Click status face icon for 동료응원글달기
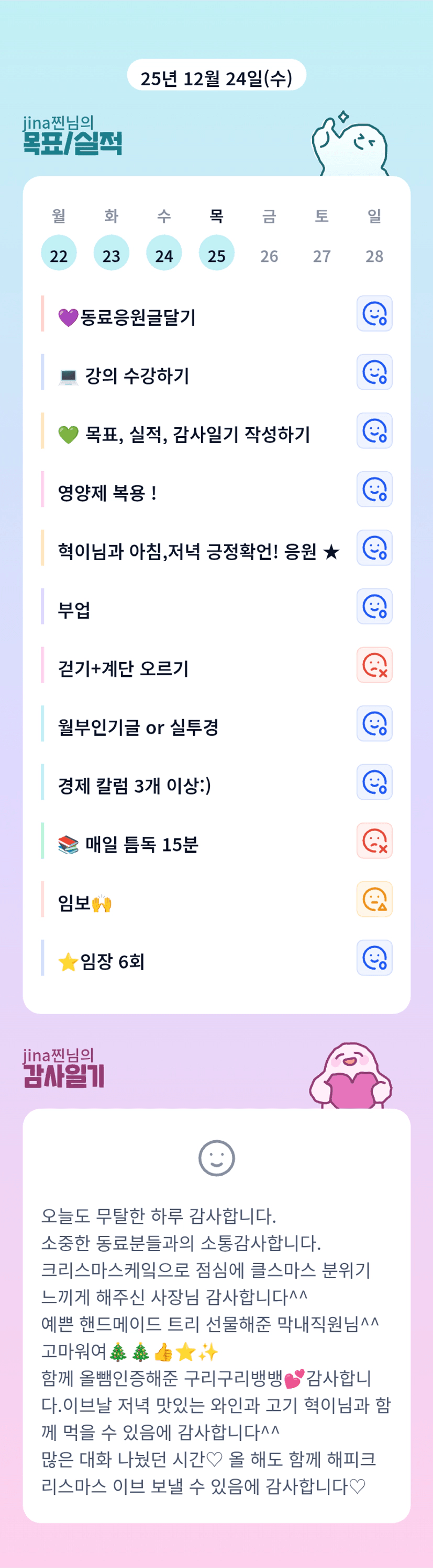Viewport: 433px width, 1568px height. pyautogui.click(x=374, y=314)
